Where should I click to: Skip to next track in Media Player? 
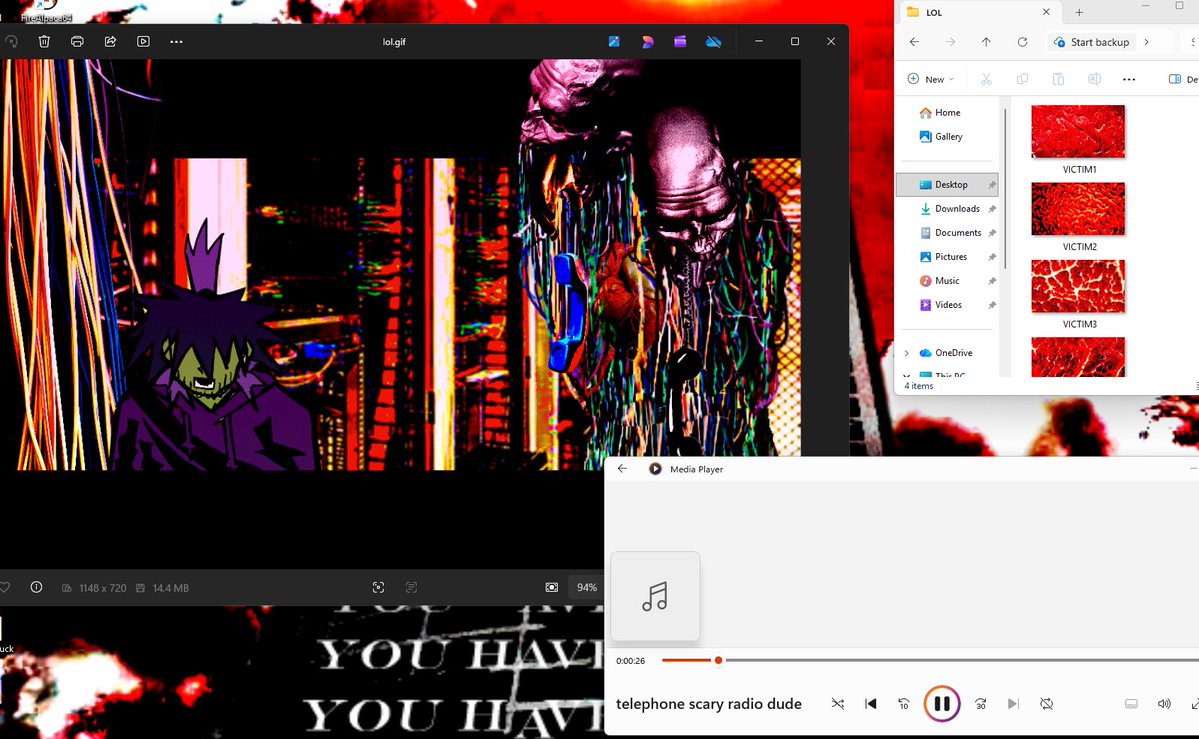(x=1013, y=704)
